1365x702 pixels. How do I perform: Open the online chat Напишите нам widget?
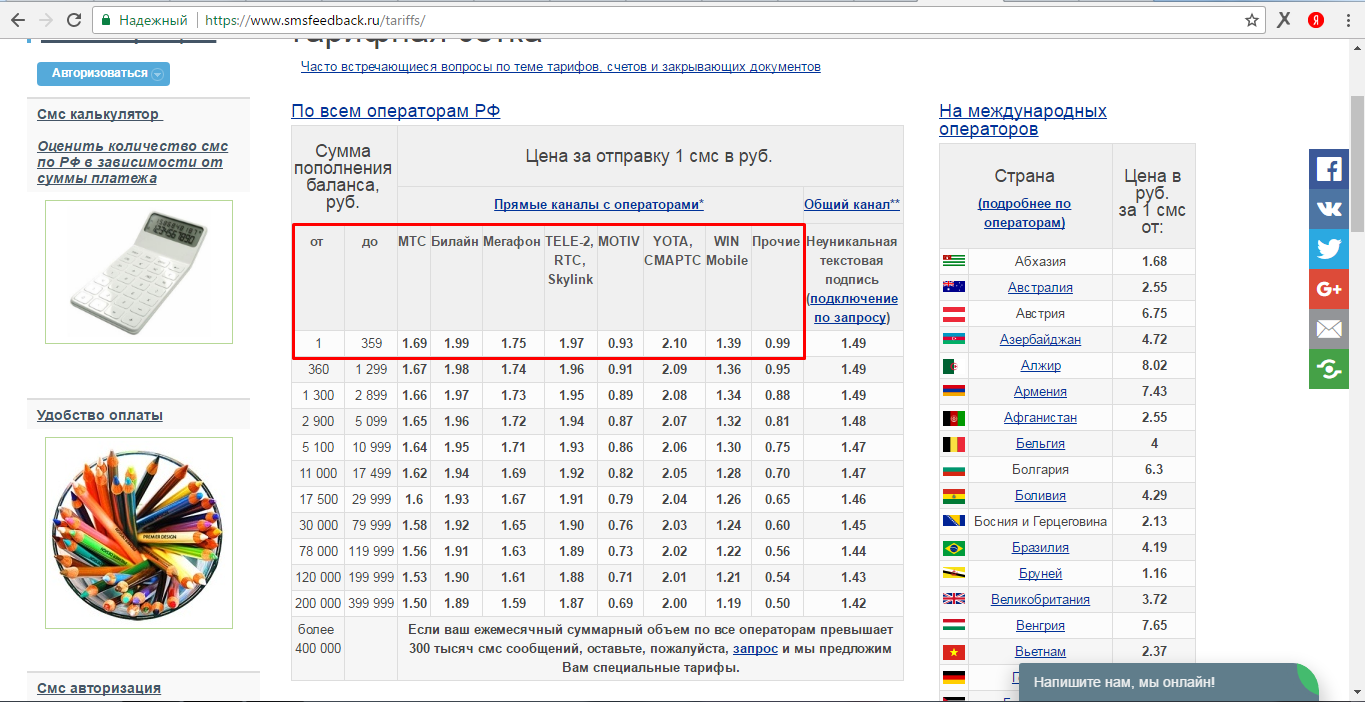click(1168, 682)
